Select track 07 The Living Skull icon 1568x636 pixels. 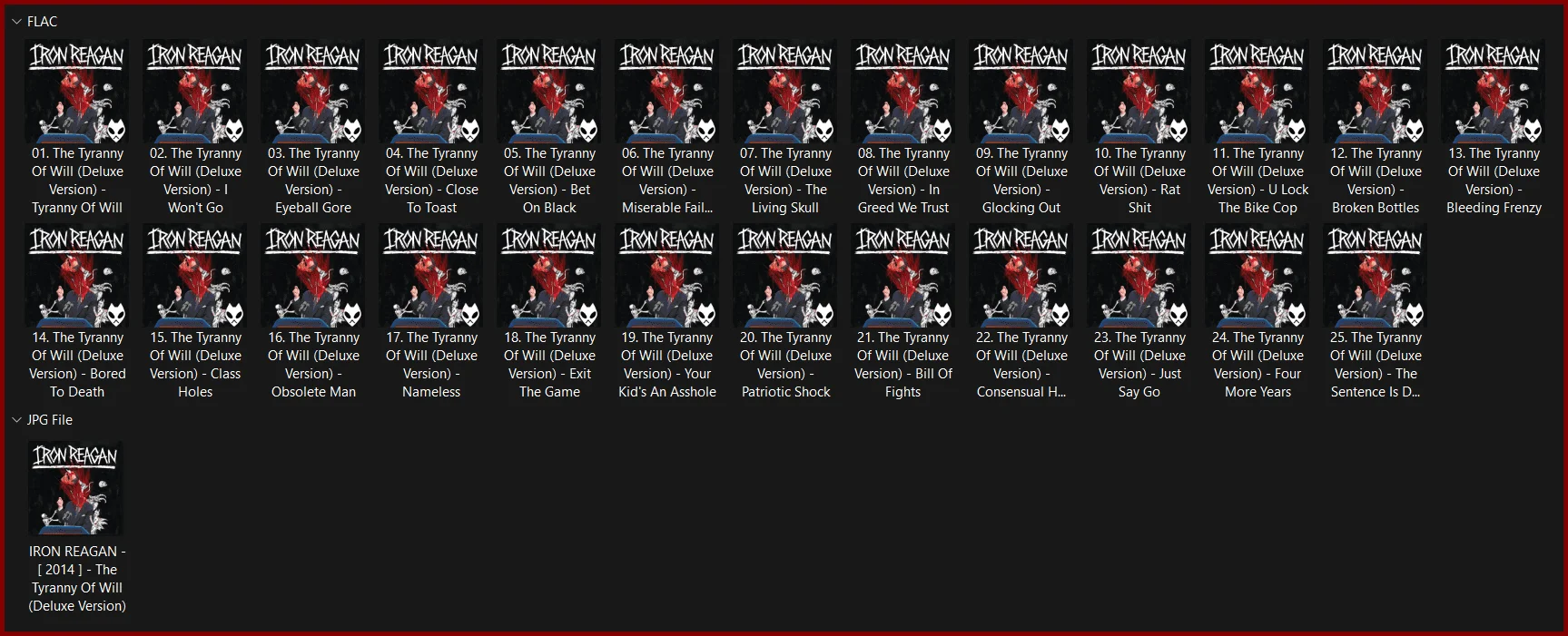pyautogui.click(x=785, y=91)
